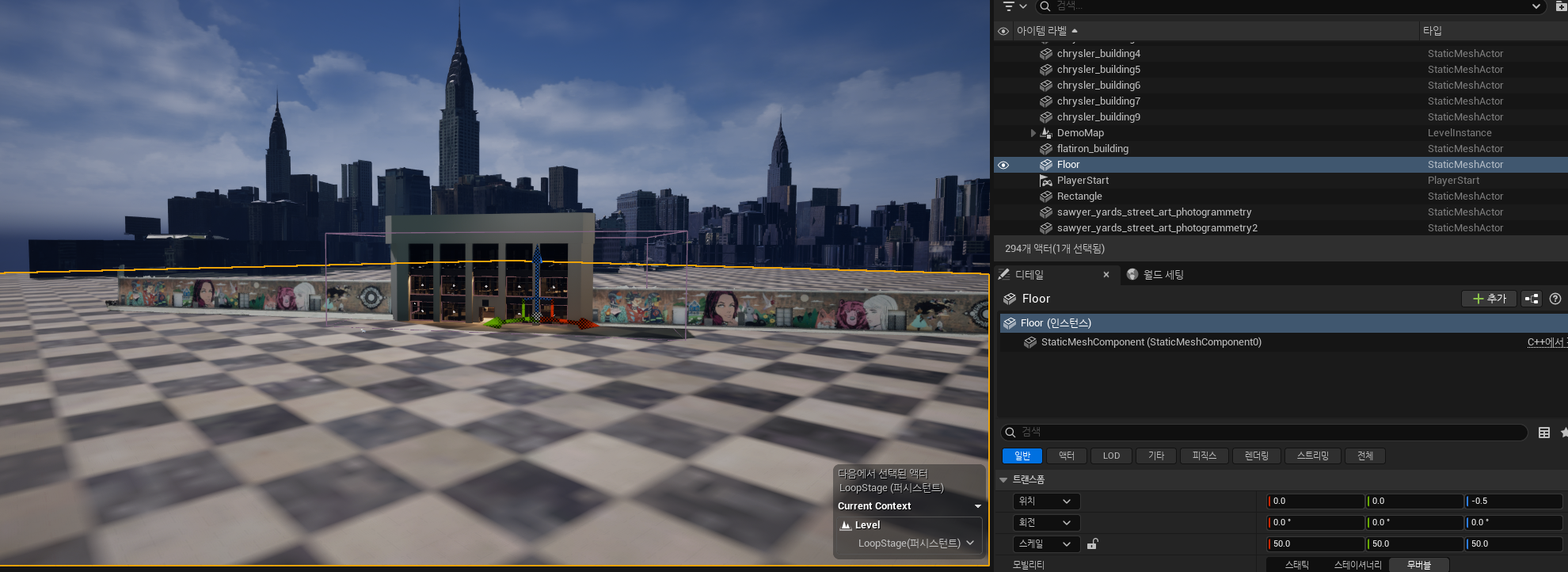Click the static mesh icon of chrysler_building6
1568x572 pixels.
1046,86
